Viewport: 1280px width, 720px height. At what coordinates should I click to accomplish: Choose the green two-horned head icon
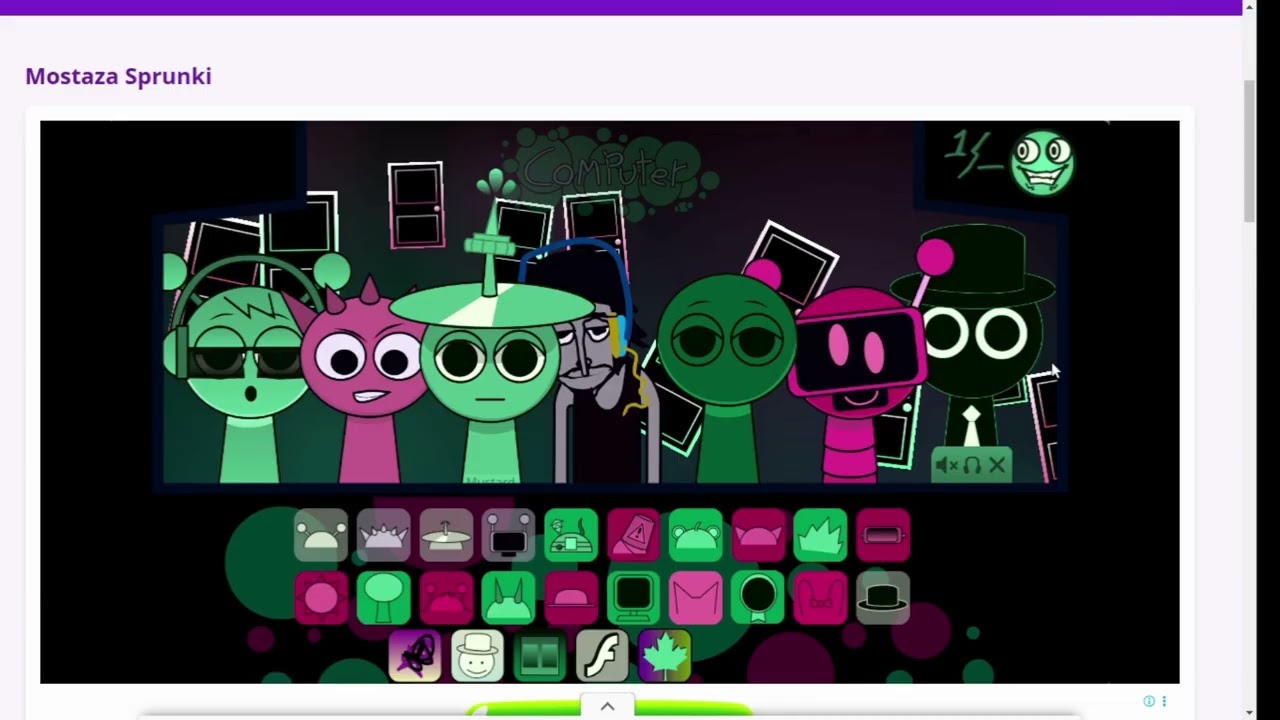[x=509, y=598]
